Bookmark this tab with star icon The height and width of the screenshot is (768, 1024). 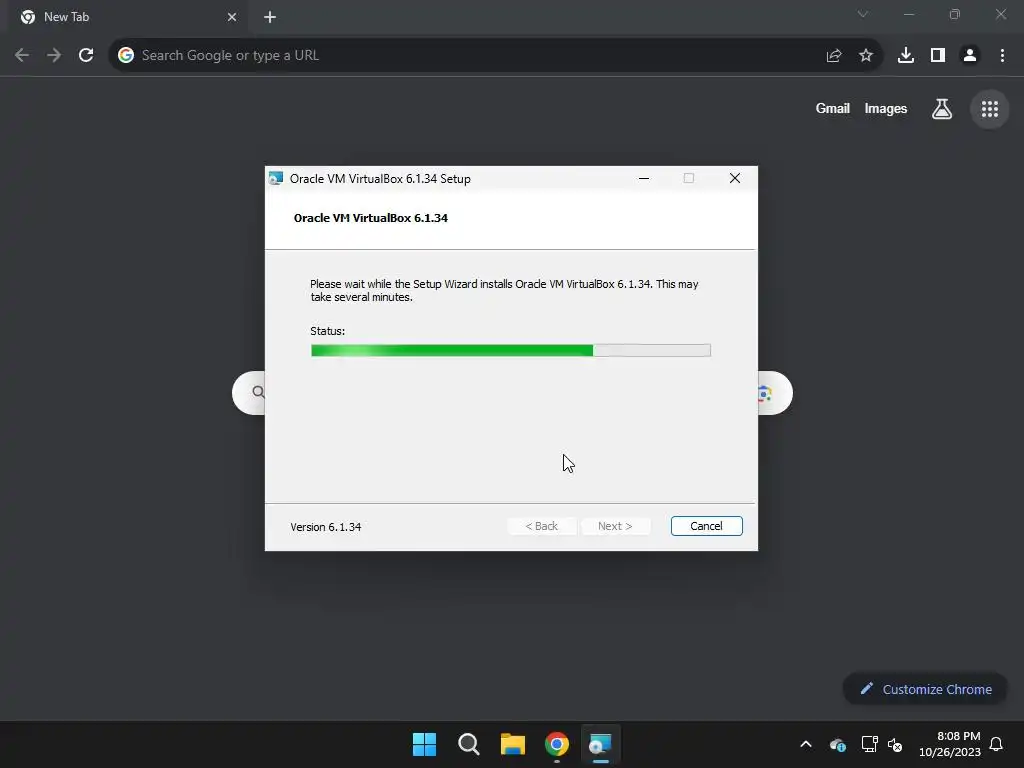tap(866, 56)
